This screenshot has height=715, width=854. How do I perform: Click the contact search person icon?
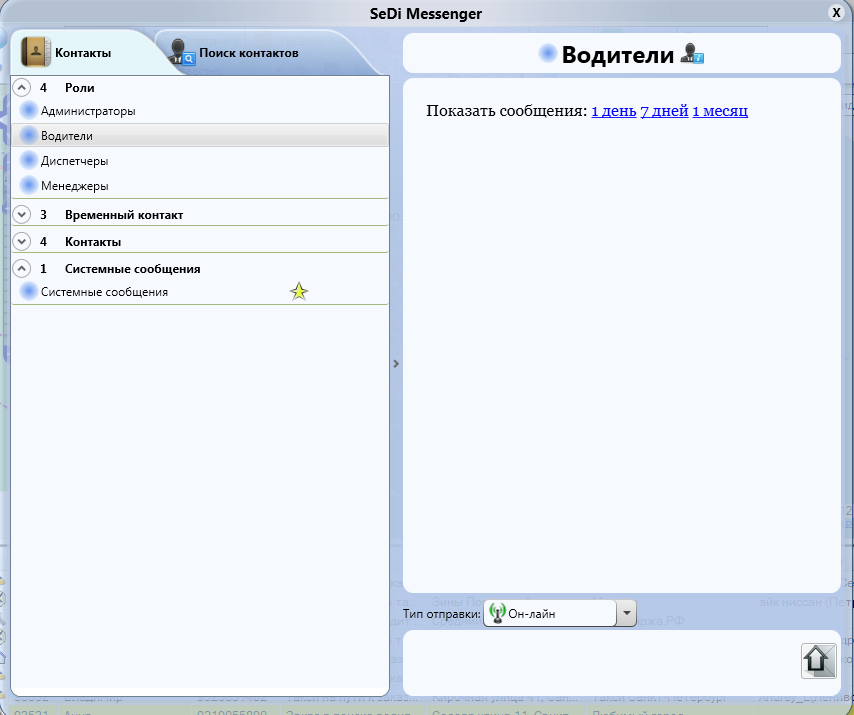[x=181, y=52]
